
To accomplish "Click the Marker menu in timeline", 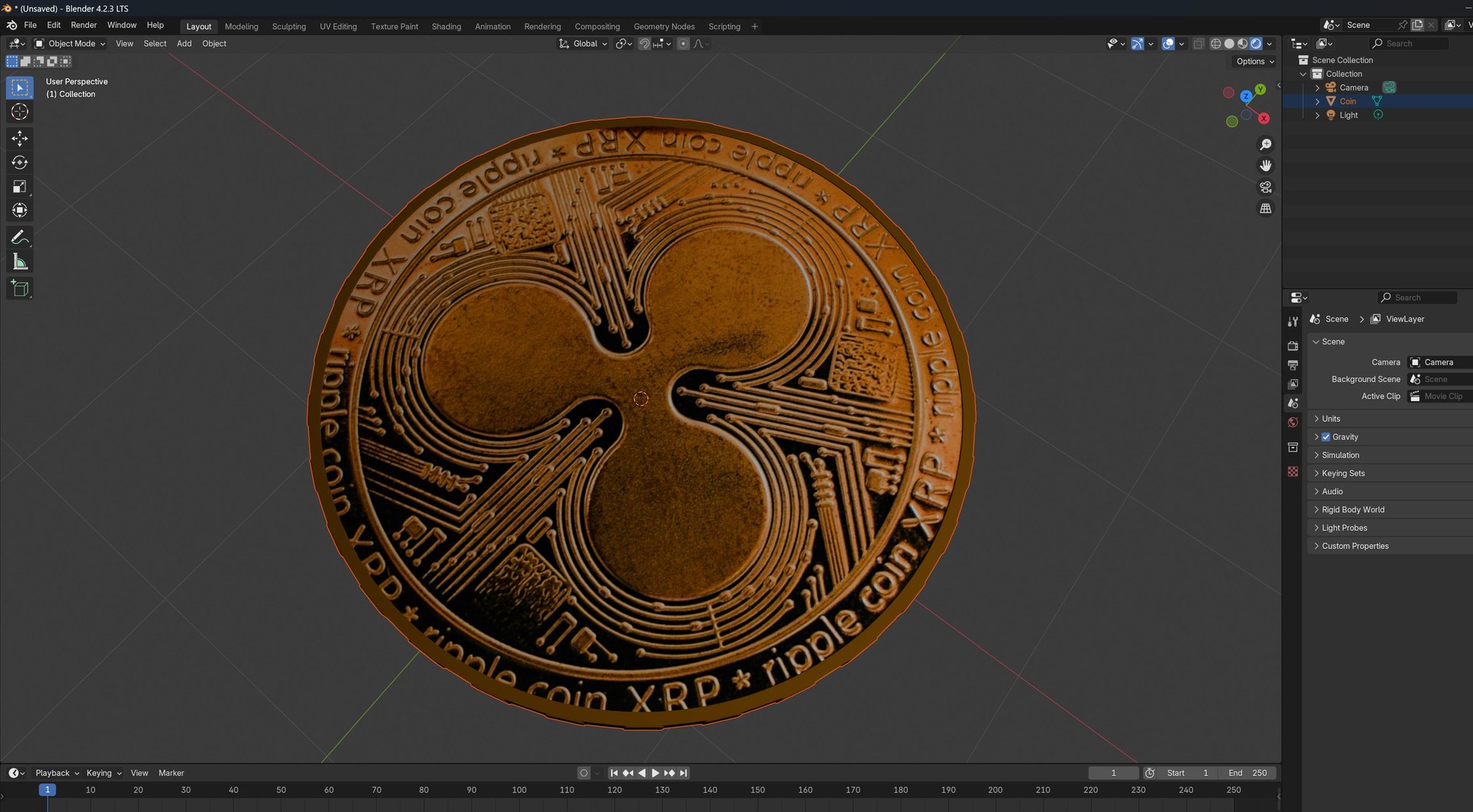I will pos(171,773).
